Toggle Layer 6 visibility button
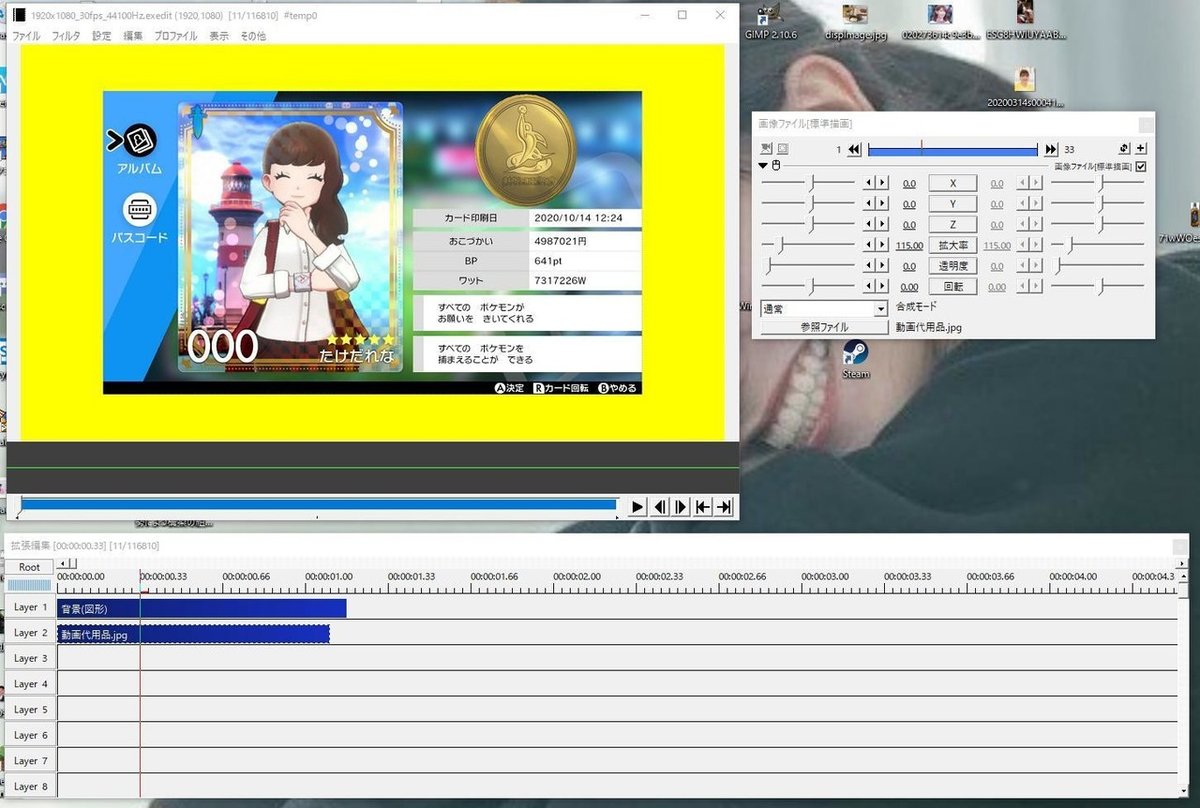Image resolution: width=1200 pixels, height=808 pixels. [x=30, y=735]
